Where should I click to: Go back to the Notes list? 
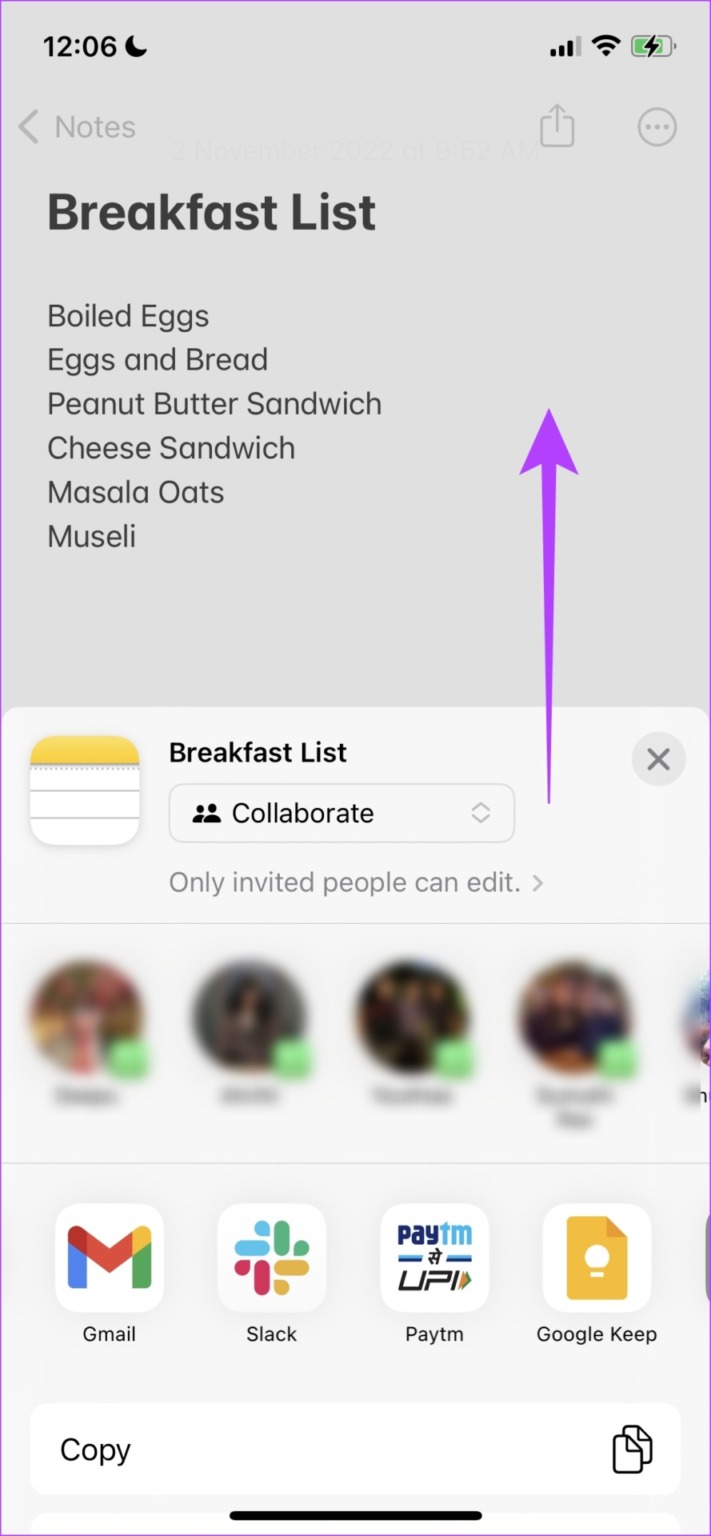click(x=75, y=126)
